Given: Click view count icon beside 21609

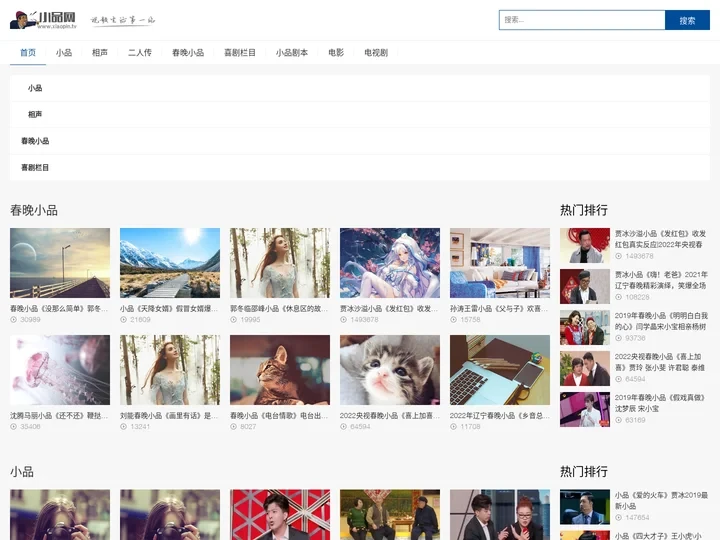Looking at the screenshot, I should point(124,320).
